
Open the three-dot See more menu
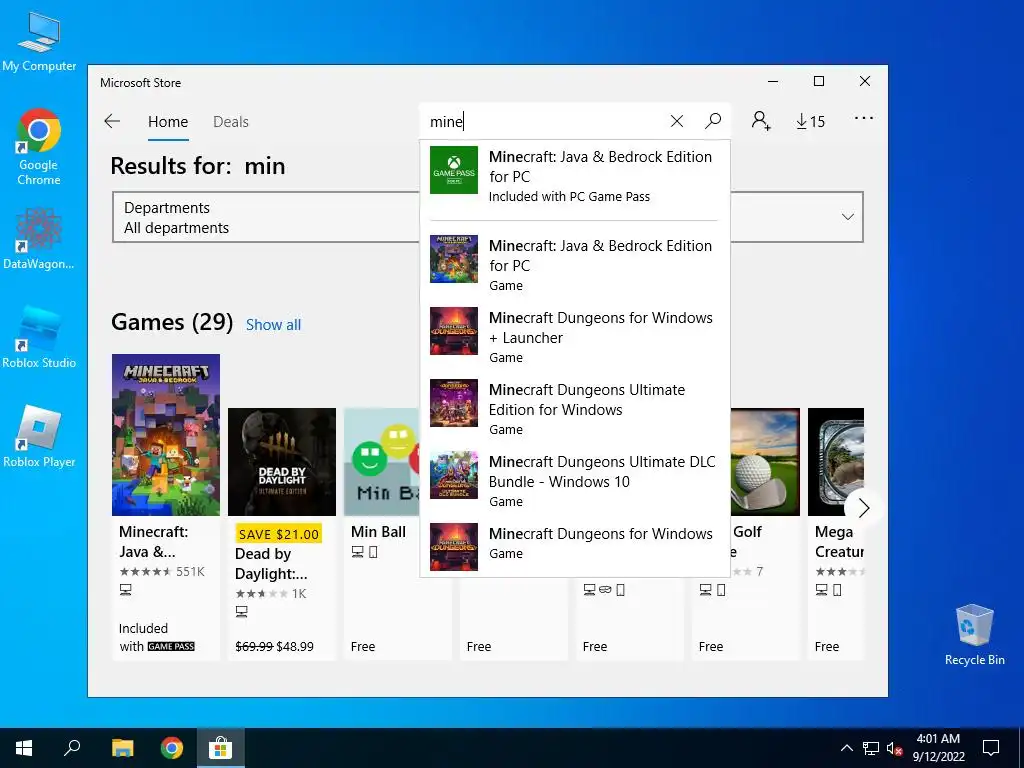[x=863, y=118]
